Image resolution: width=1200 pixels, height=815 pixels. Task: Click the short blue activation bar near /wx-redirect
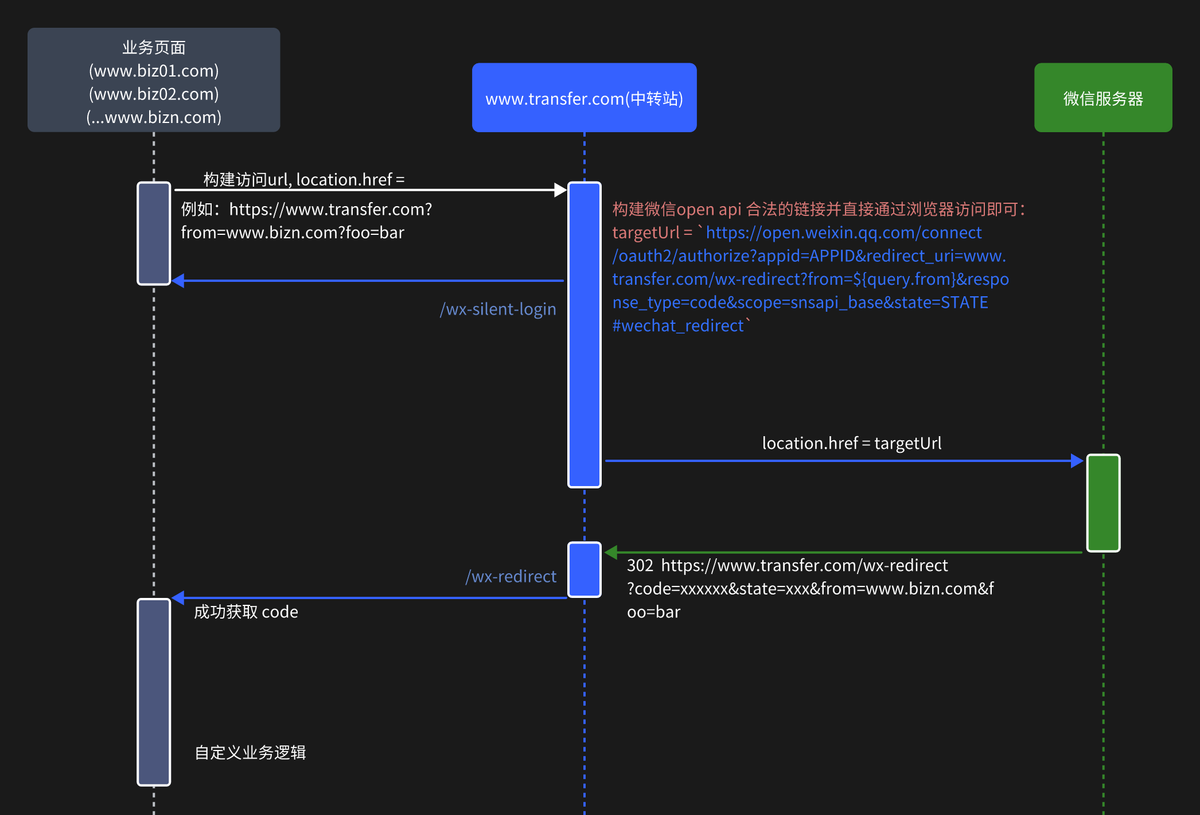[x=584, y=570]
